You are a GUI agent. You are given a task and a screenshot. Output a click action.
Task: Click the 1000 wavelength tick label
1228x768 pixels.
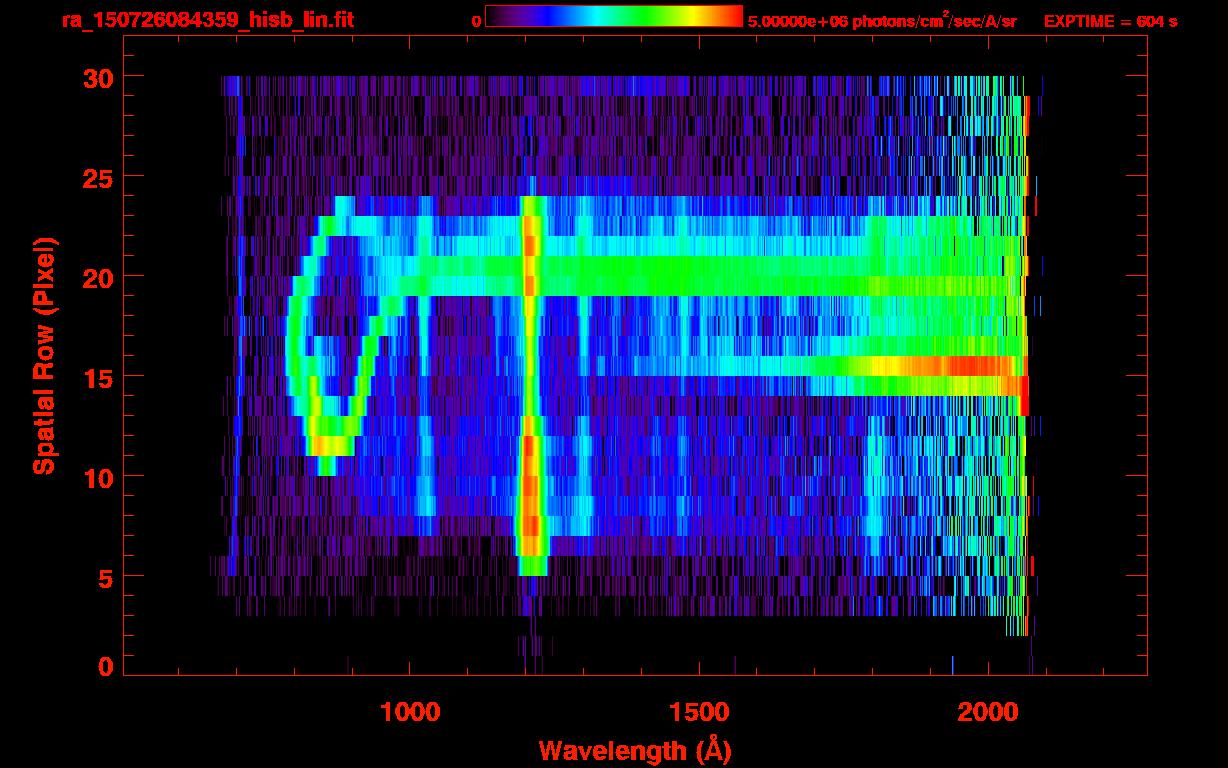(410, 711)
